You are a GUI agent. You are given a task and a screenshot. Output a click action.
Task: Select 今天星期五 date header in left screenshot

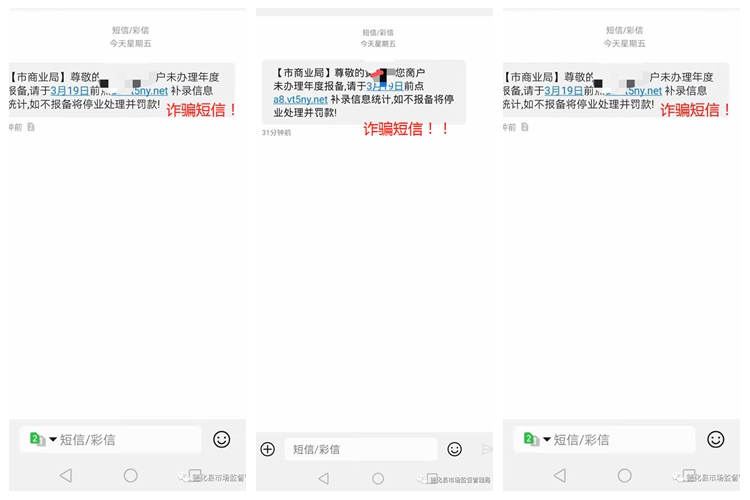(x=131, y=44)
